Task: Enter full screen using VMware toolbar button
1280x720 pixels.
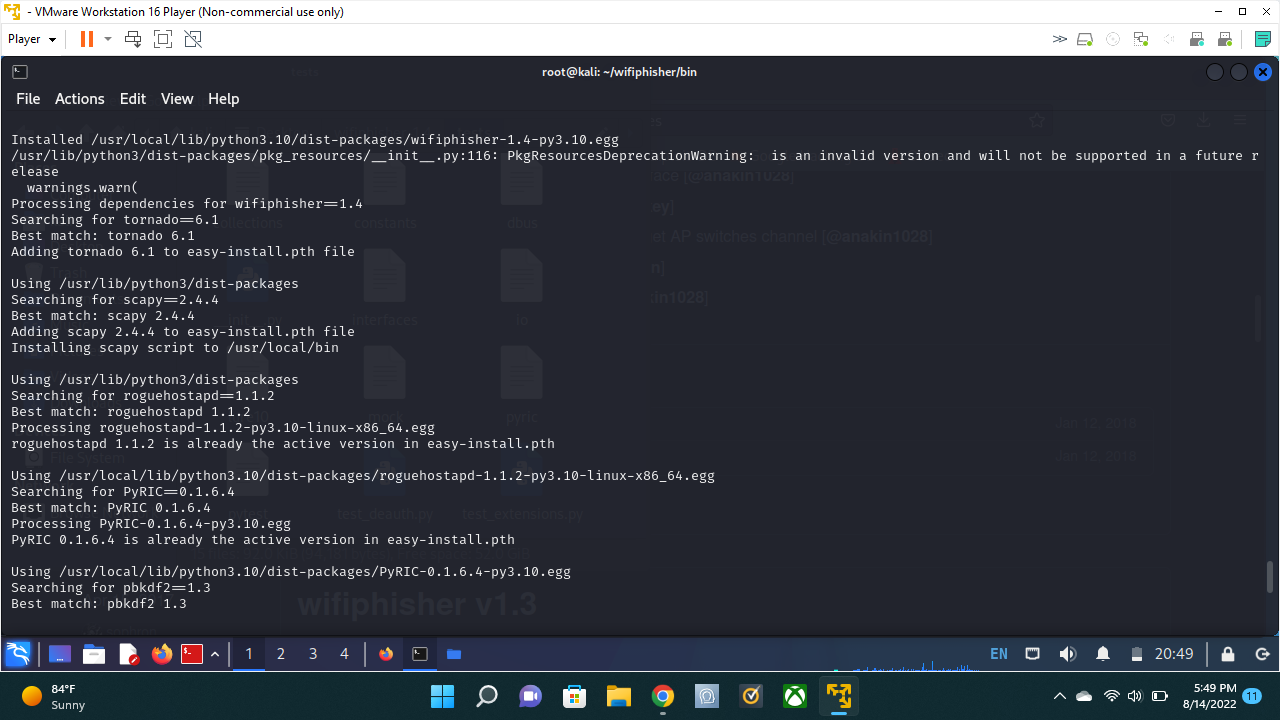Action: 162,38
